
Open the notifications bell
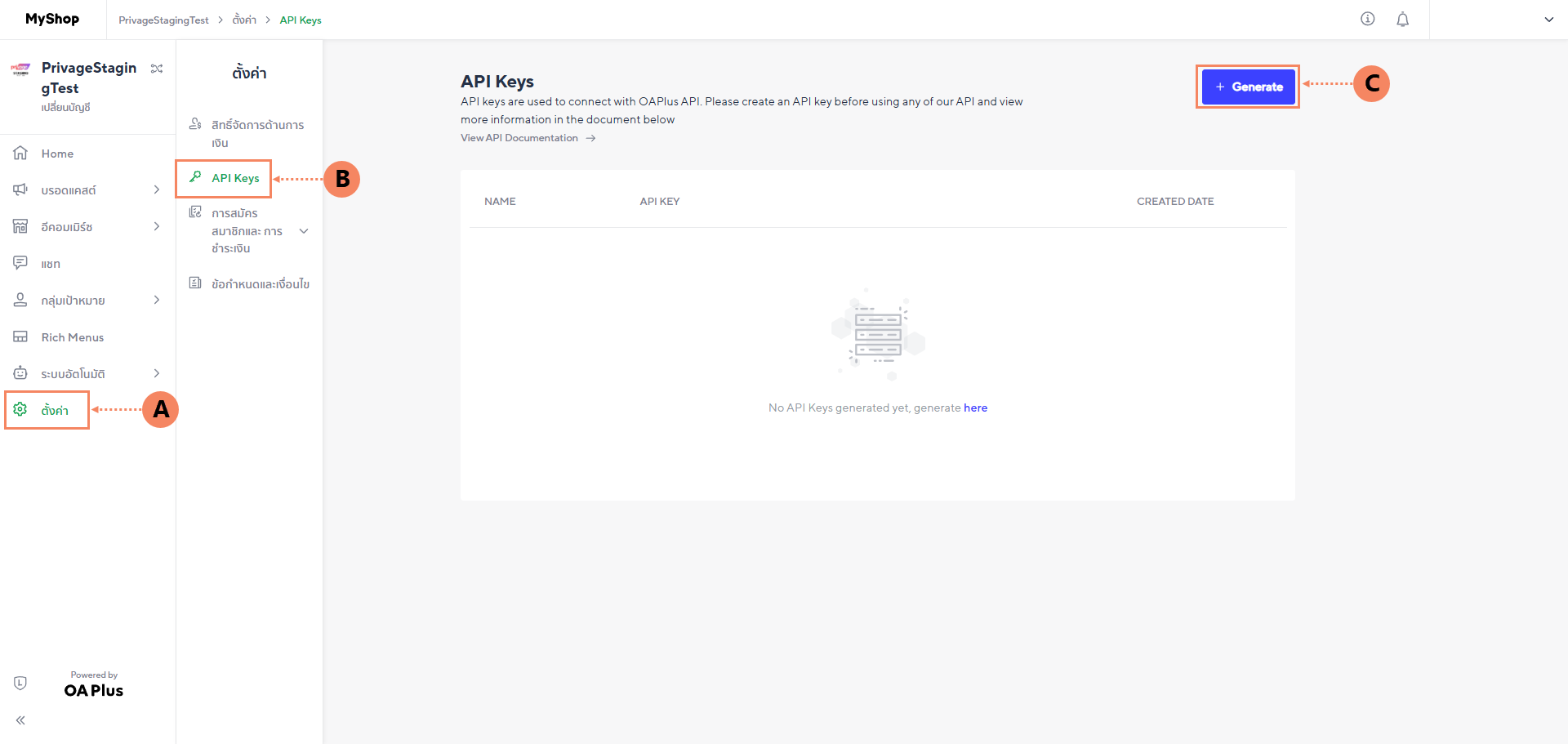pyautogui.click(x=1402, y=20)
